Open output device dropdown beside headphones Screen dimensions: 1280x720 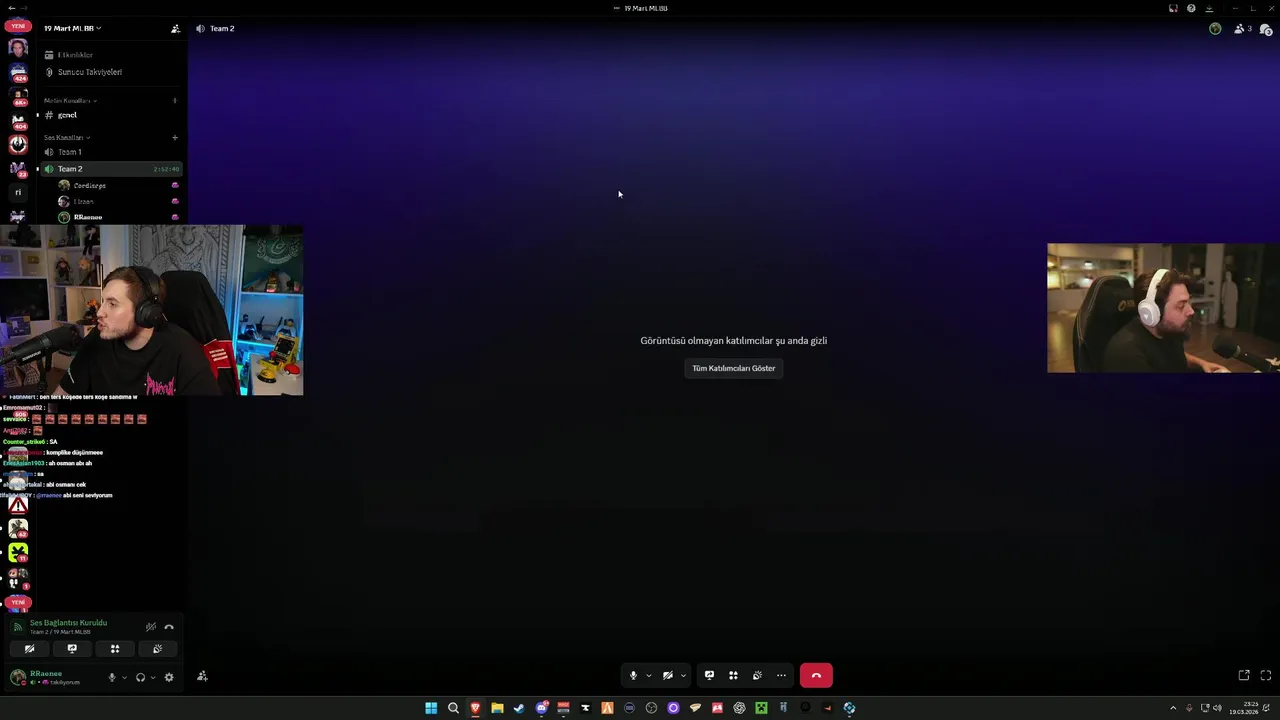[x=152, y=677]
